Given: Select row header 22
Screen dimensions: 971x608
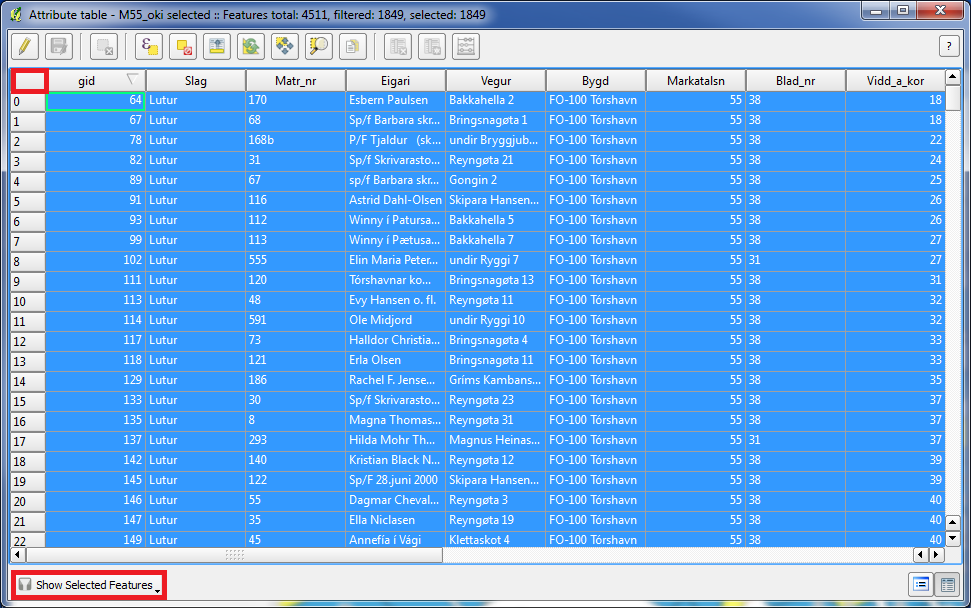Looking at the screenshot, I should click(28, 541).
